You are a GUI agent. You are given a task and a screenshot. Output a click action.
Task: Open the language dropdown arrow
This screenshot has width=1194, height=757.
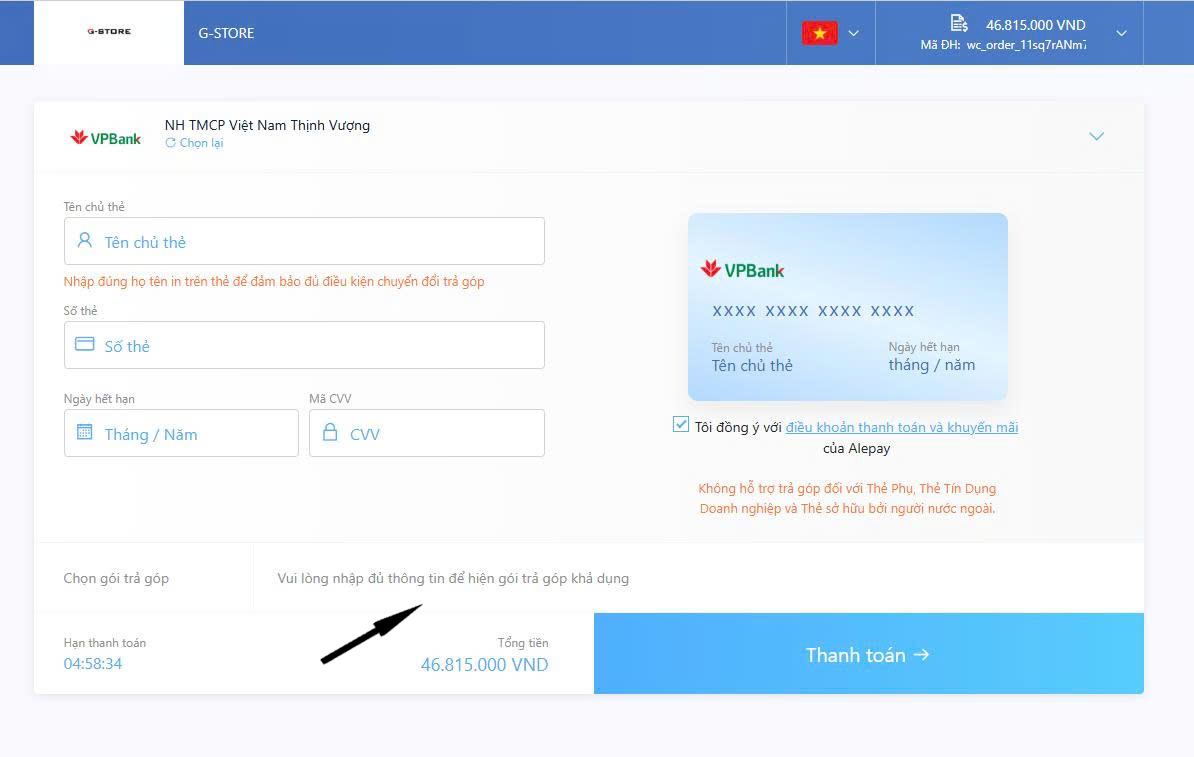click(854, 33)
